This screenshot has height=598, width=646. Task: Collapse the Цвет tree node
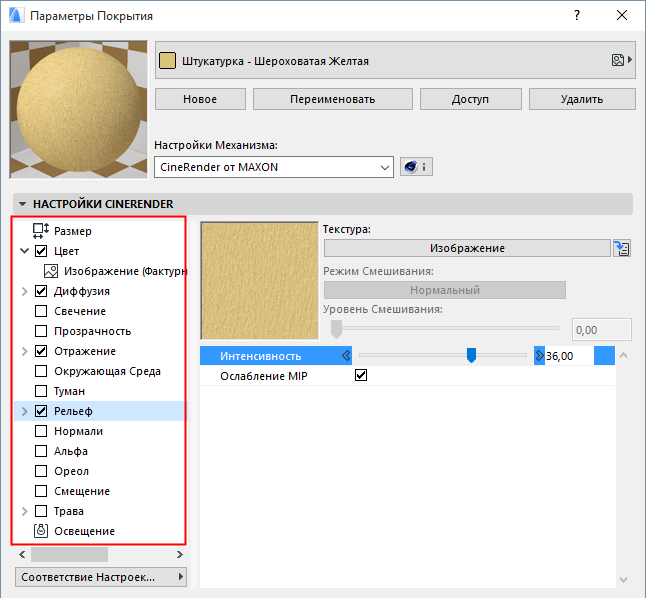24,251
